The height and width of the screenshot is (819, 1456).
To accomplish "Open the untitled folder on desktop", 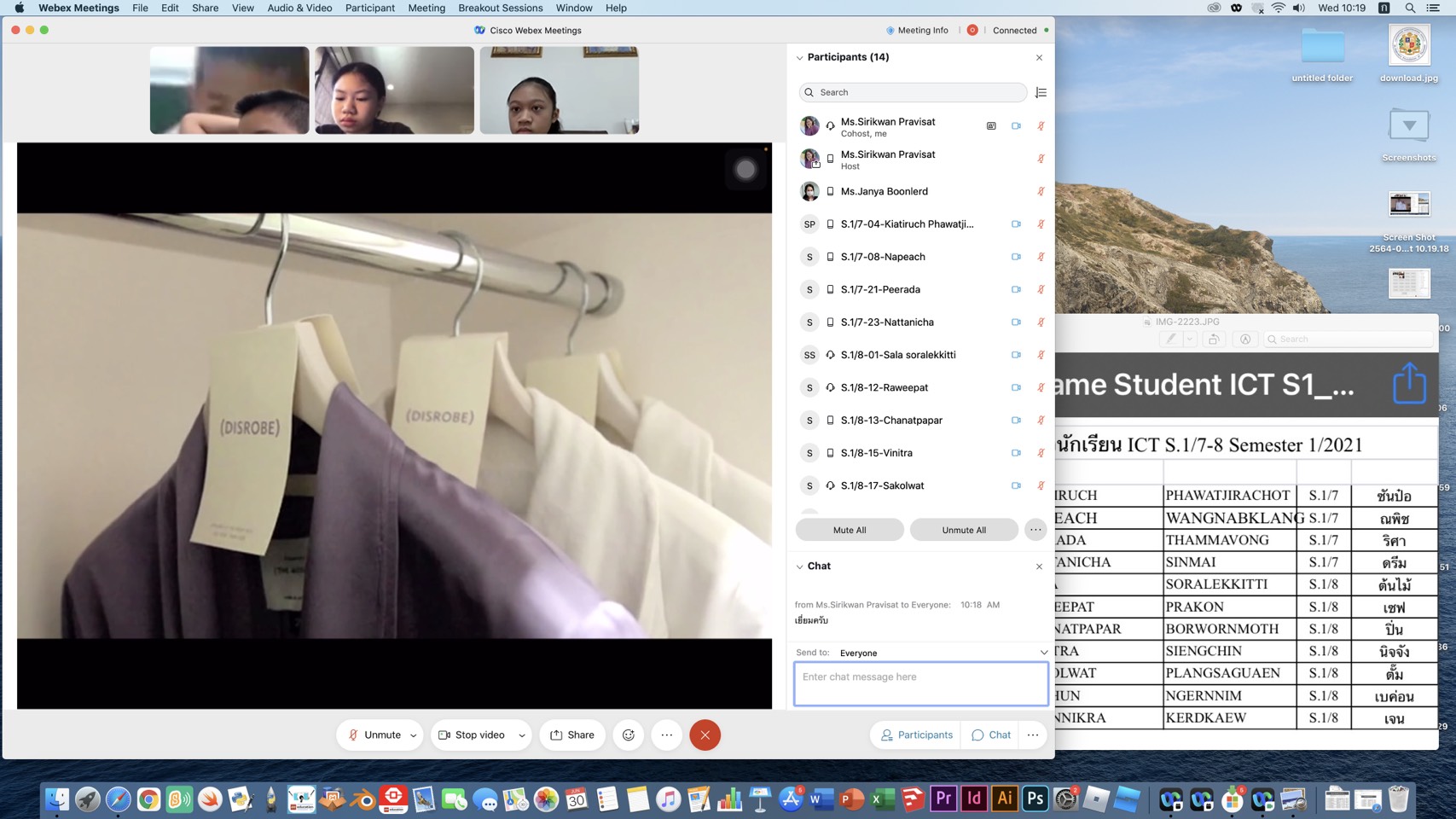I will pyautogui.click(x=1322, y=54).
